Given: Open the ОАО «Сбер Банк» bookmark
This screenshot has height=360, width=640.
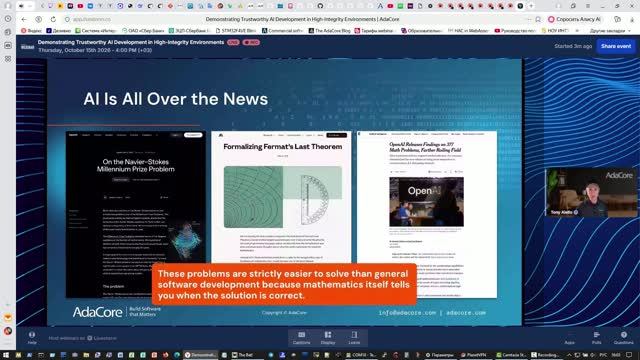Looking at the screenshot, I should click(142, 31).
